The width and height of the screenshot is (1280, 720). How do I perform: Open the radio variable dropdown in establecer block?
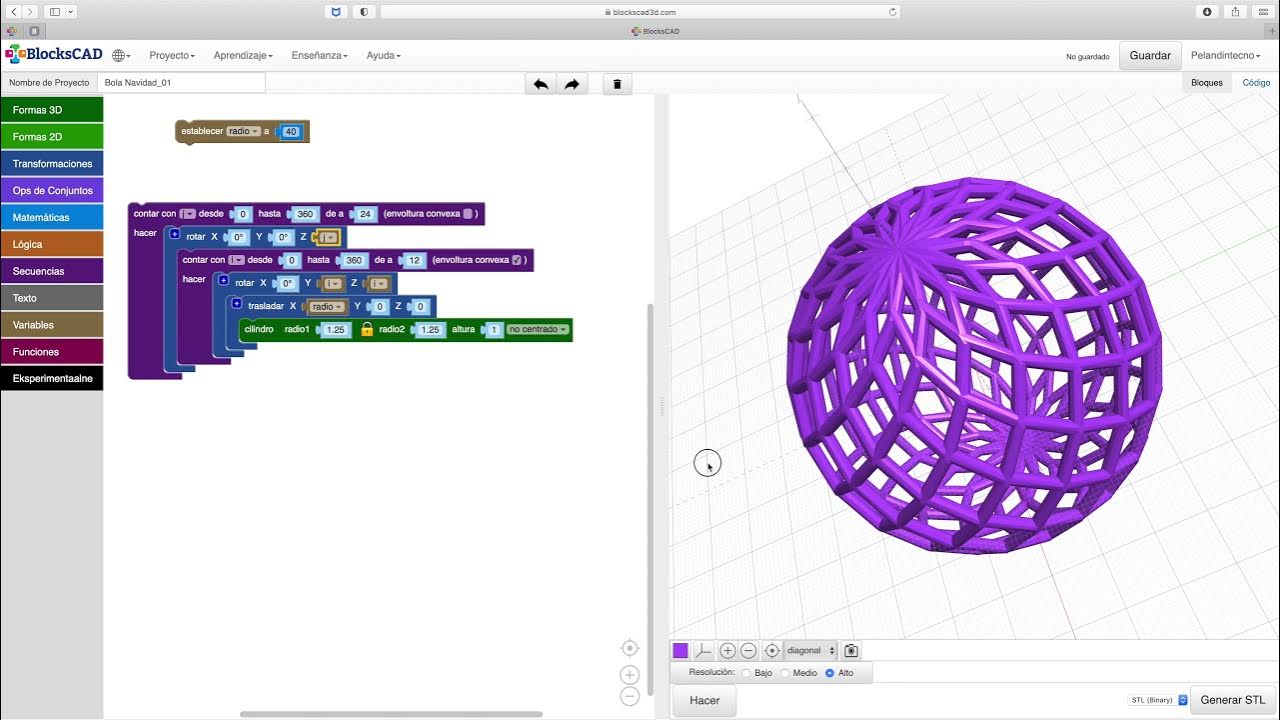[243, 131]
